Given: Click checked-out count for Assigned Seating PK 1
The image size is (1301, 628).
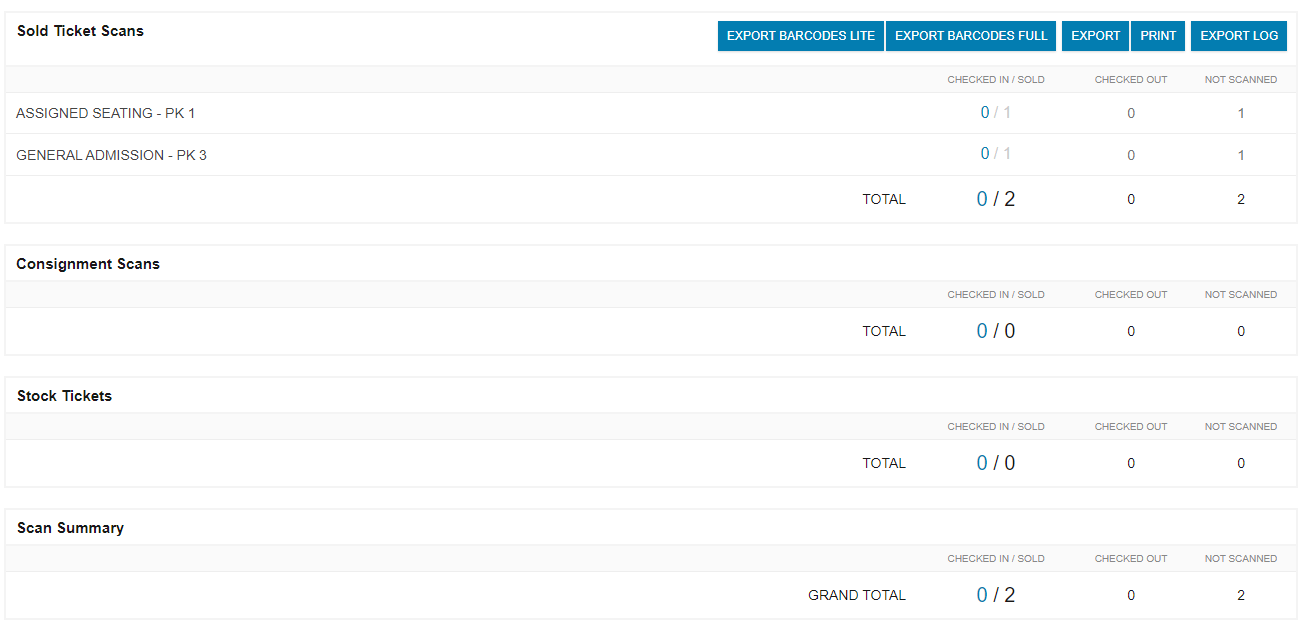Looking at the screenshot, I should (x=1131, y=113).
